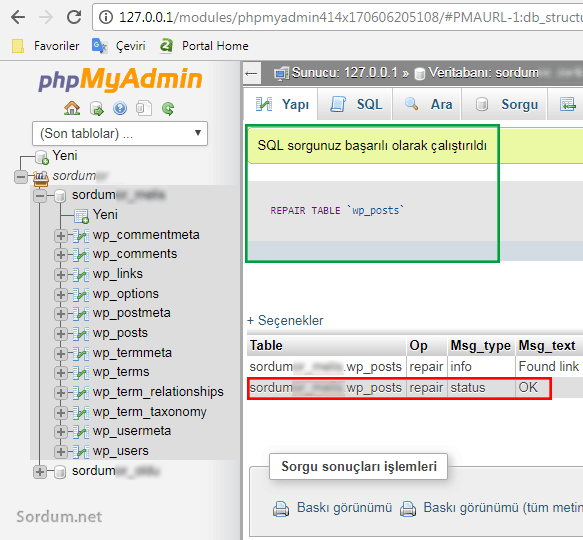Open wp_posts table in the tree
The height and width of the screenshot is (540, 583).
click(x=120, y=333)
